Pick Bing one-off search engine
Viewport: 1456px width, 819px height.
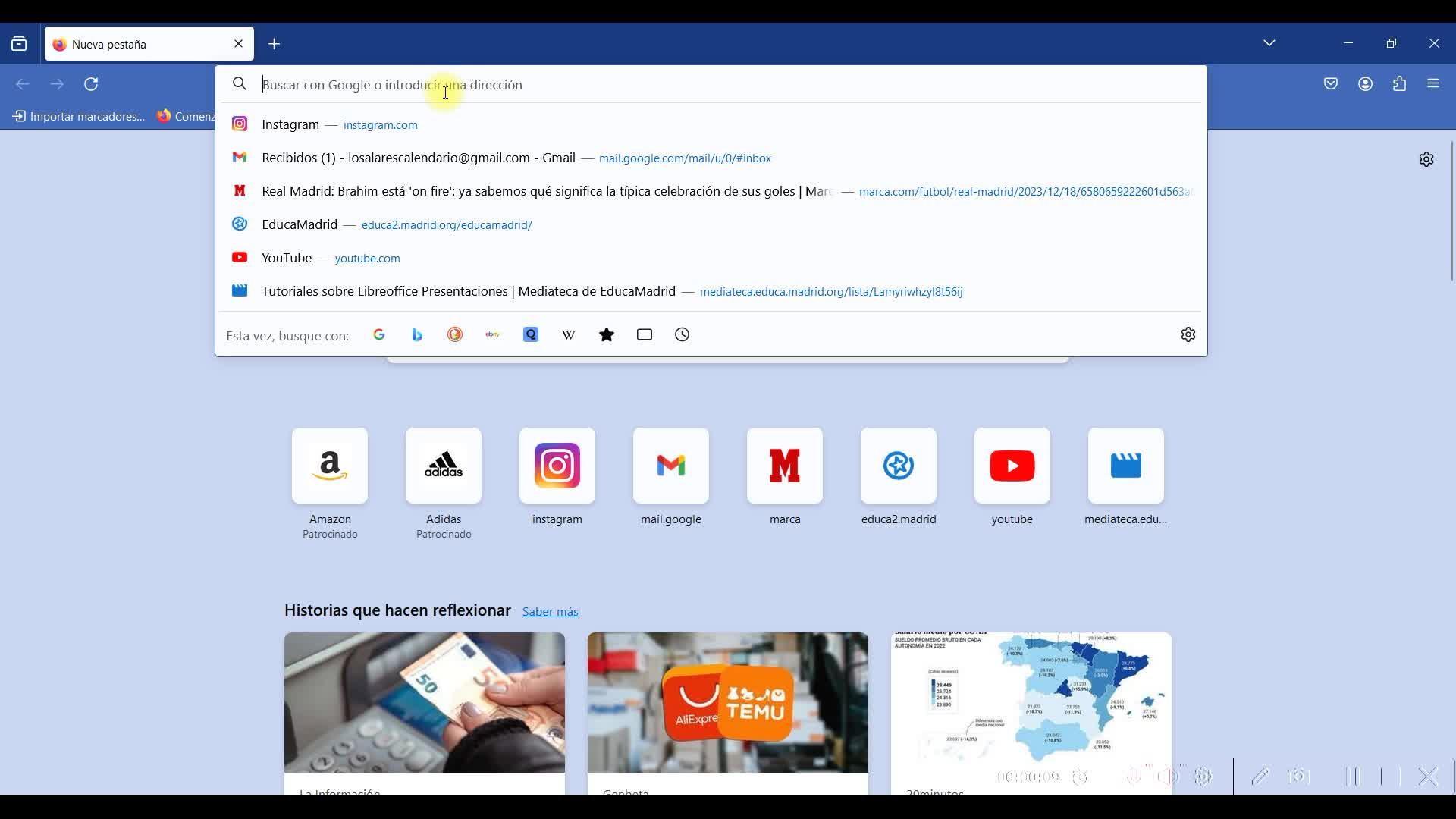417,335
